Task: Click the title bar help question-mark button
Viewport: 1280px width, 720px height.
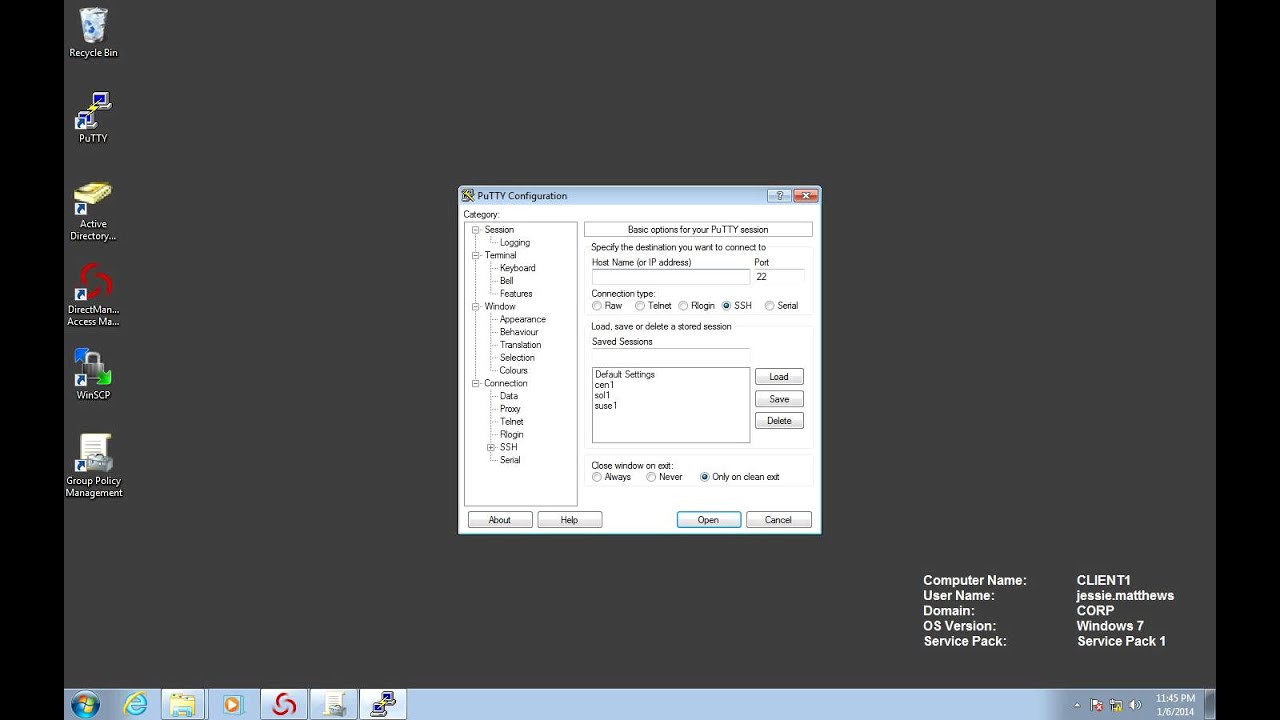Action: coord(779,195)
